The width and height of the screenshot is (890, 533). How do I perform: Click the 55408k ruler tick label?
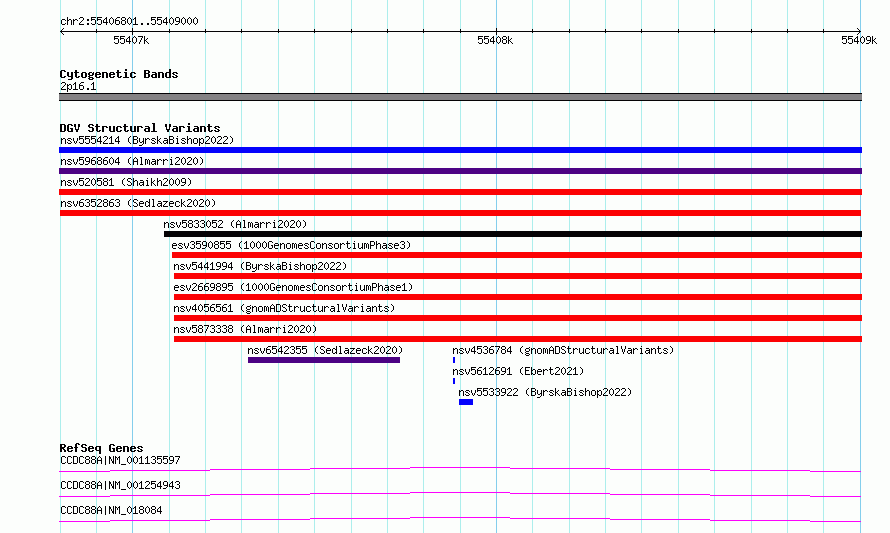coord(495,40)
